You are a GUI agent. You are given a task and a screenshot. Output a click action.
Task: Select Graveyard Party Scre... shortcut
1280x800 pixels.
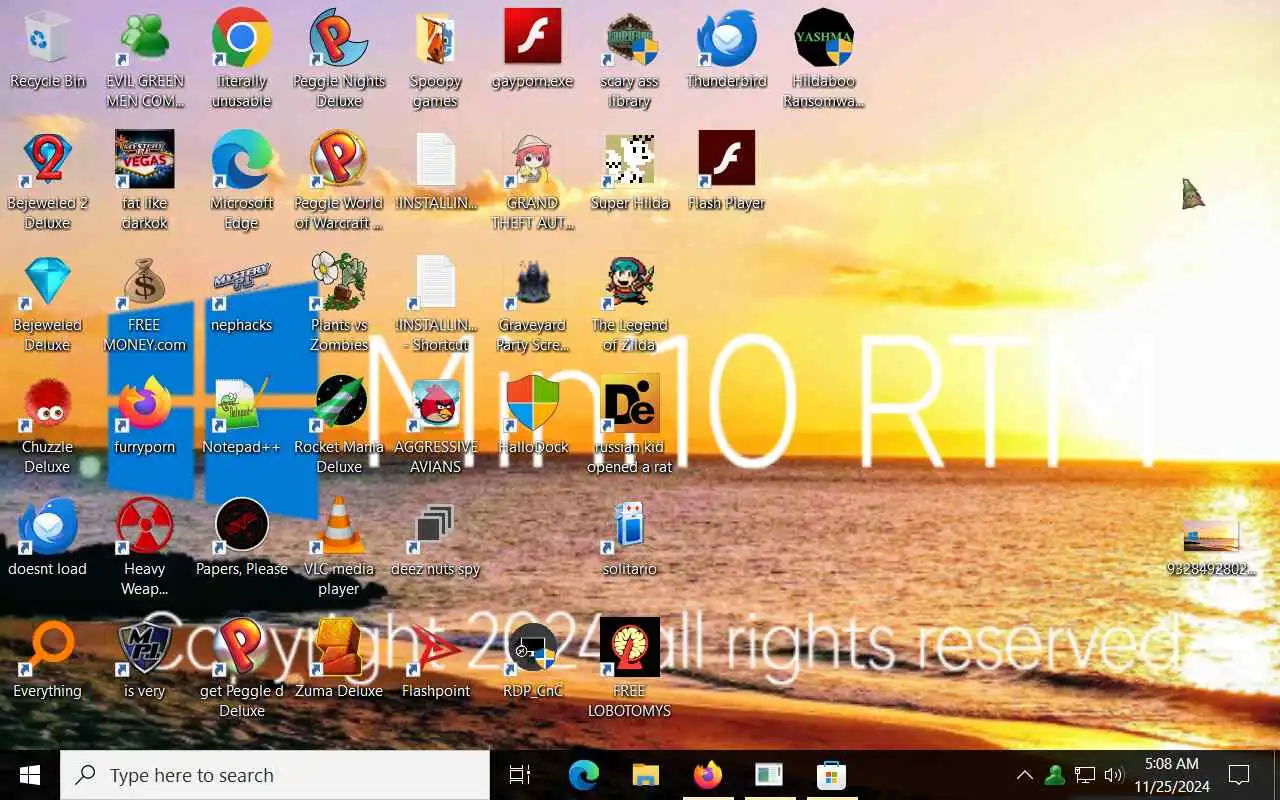point(533,282)
